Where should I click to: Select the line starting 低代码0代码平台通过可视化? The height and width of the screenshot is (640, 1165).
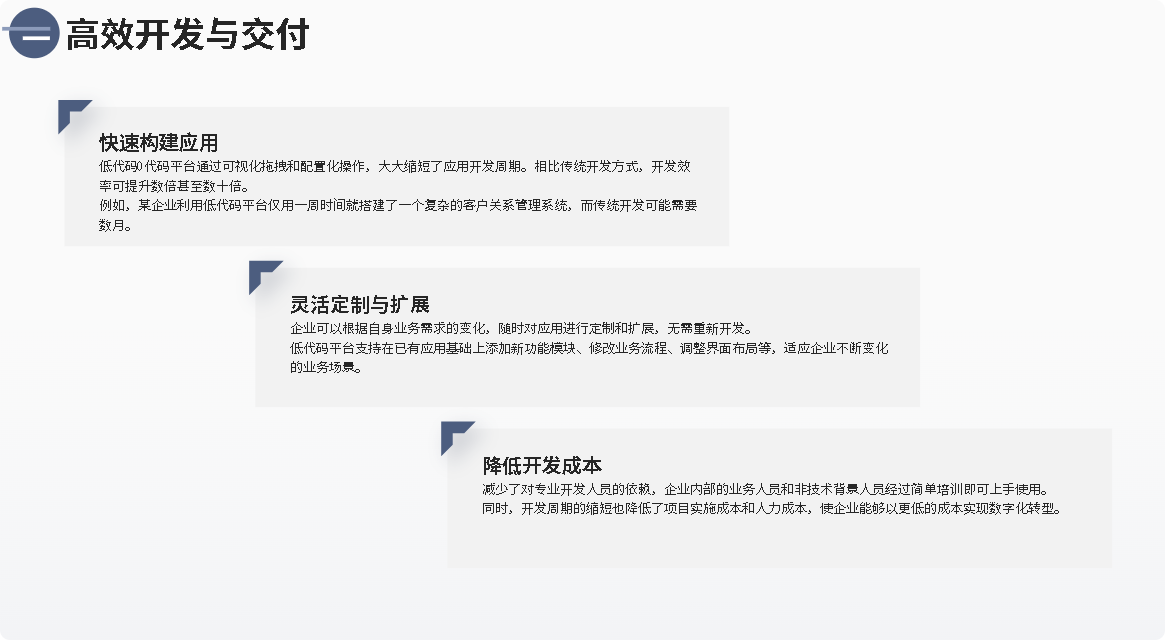tap(395, 167)
